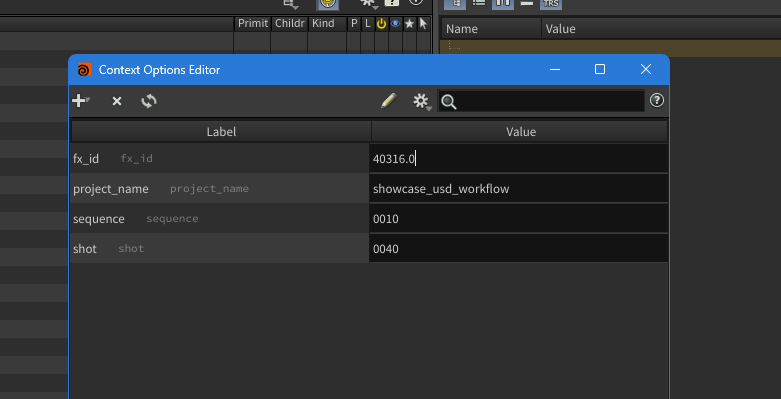Click the Value column header in editor
This screenshot has height=399, width=781.
pos(520,132)
